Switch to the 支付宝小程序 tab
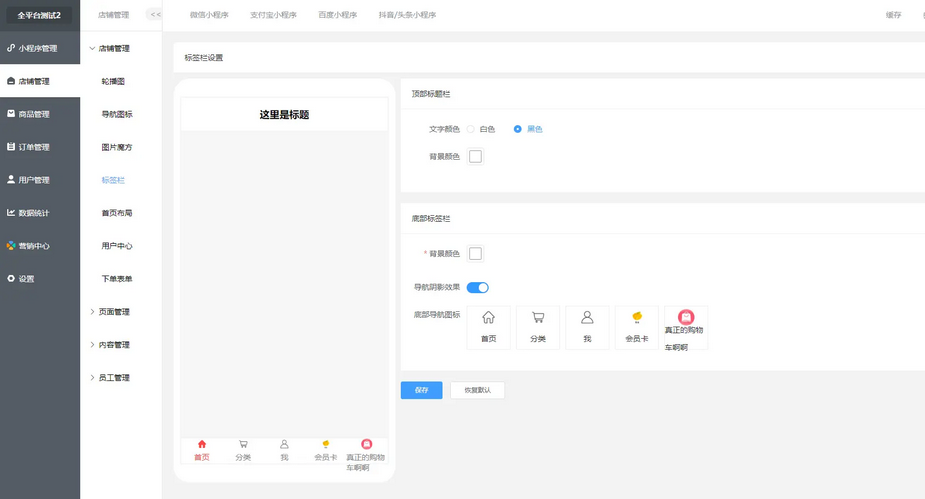The image size is (925, 499). coord(273,15)
